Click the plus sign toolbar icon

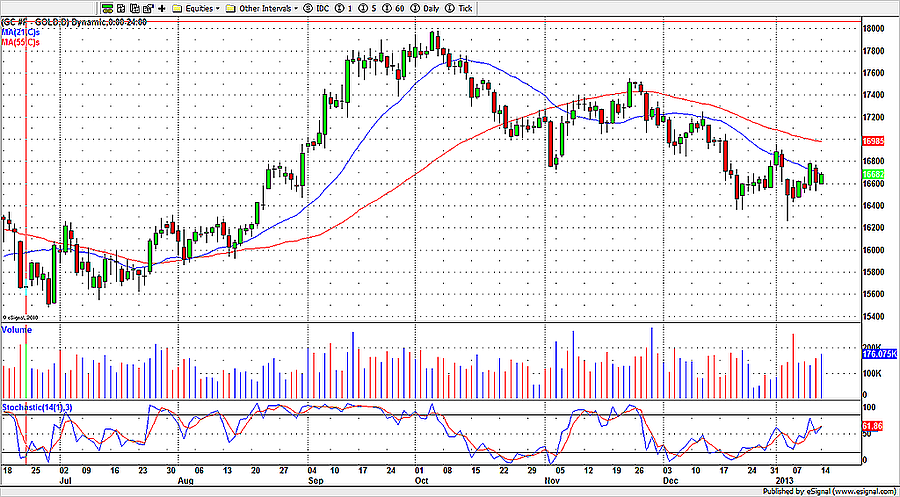[x=162, y=8]
